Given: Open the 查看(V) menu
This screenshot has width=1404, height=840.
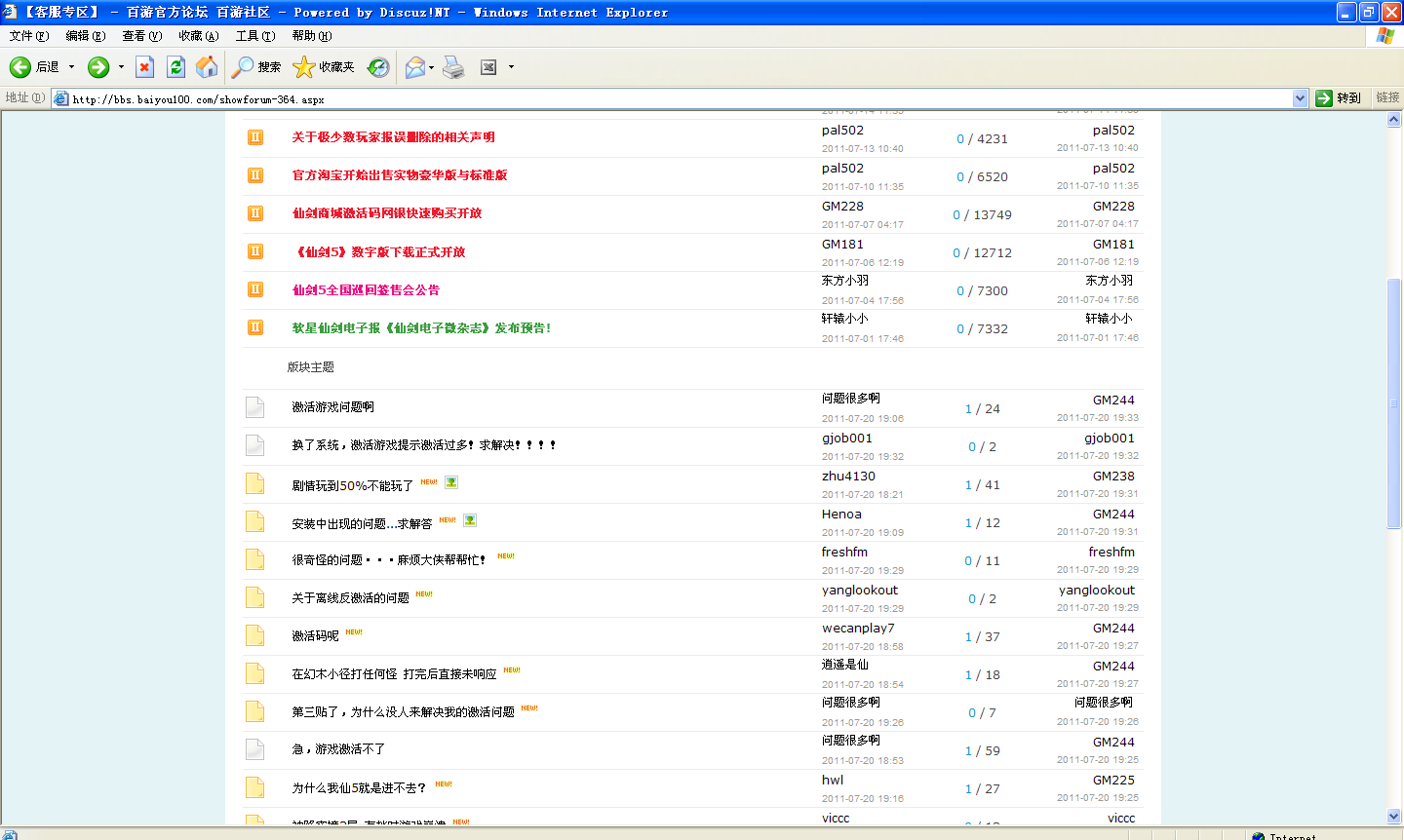Looking at the screenshot, I should point(142,35).
